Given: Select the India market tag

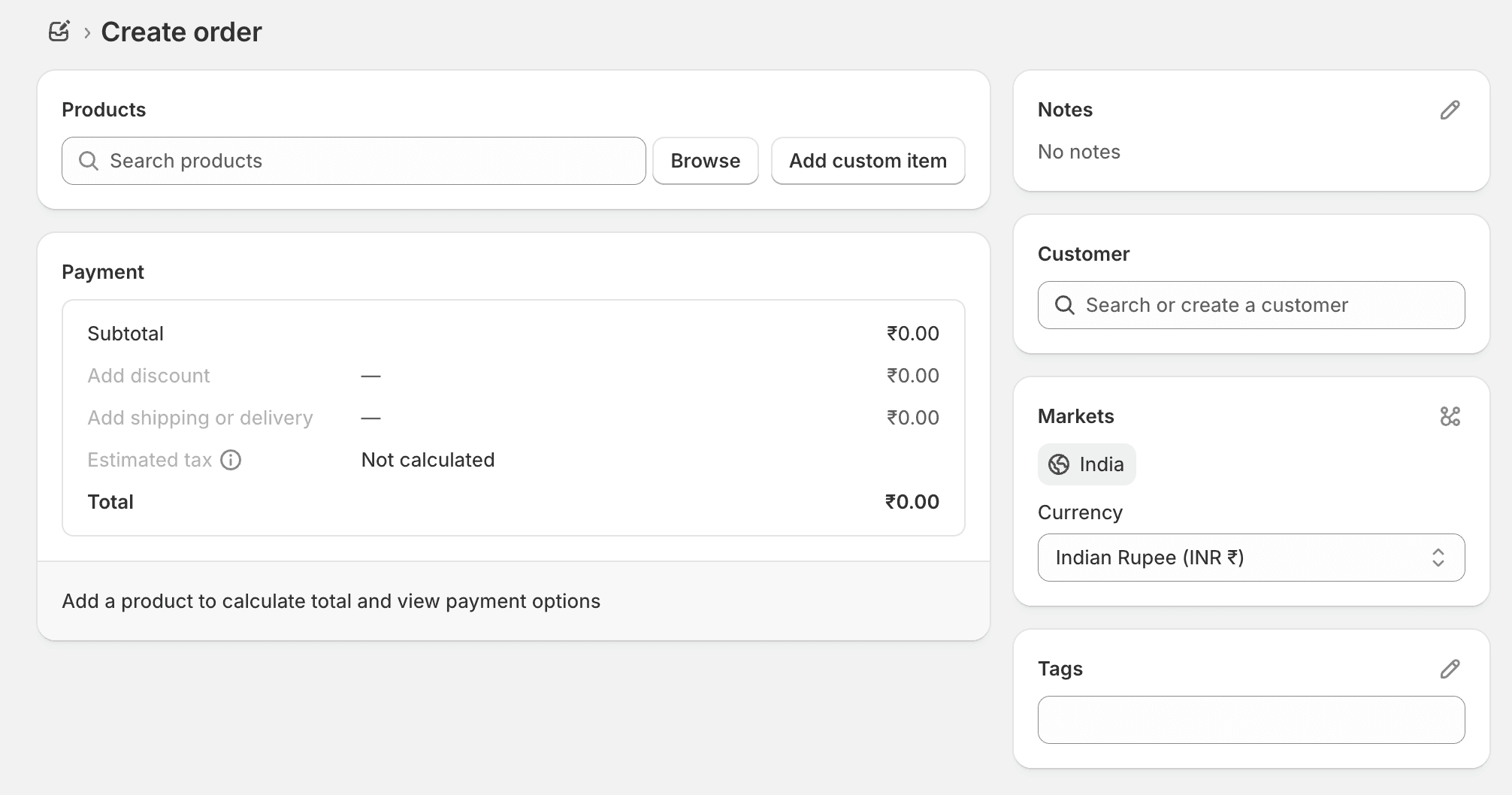Looking at the screenshot, I should coord(1087,464).
